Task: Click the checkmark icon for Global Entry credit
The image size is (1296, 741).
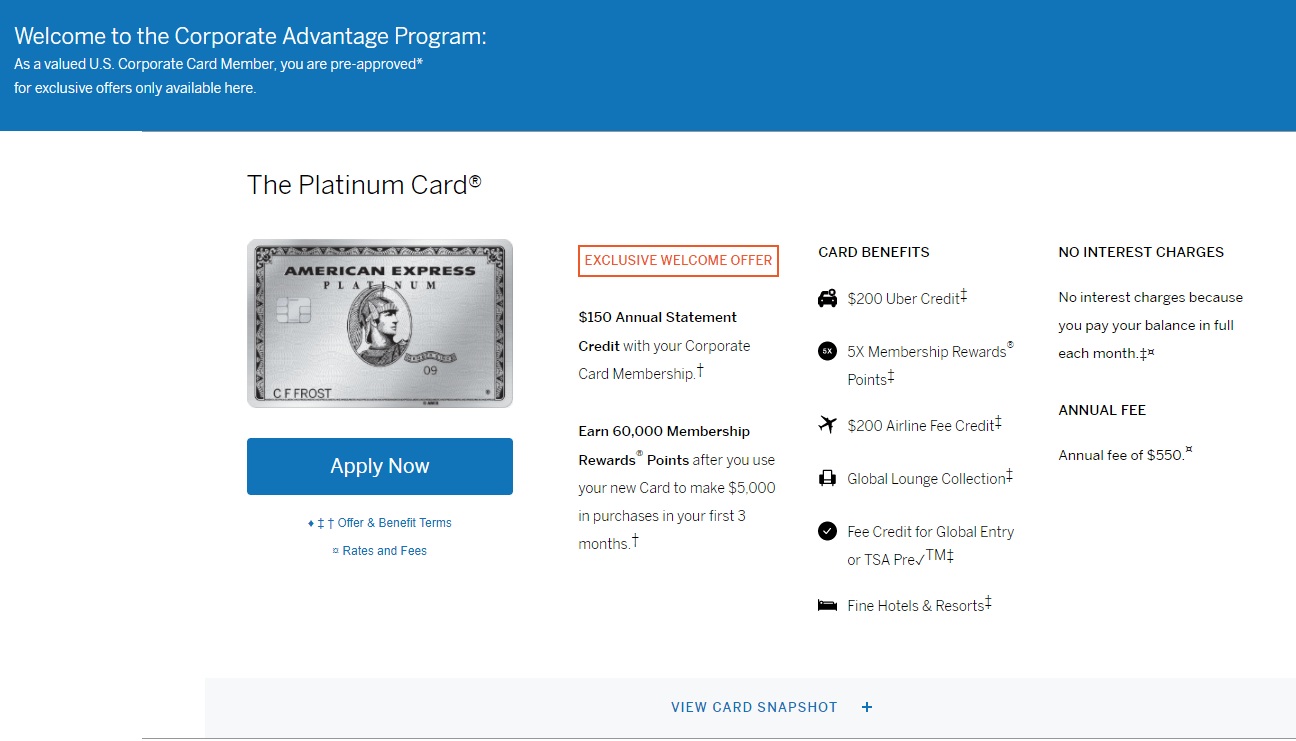Action: coord(827,531)
